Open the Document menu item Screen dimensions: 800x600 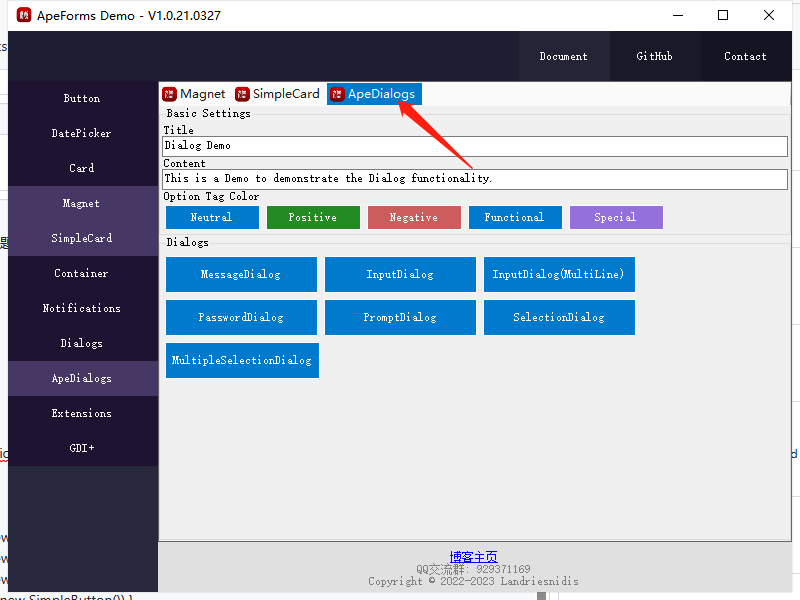pyautogui.click(x=563, y=56)
